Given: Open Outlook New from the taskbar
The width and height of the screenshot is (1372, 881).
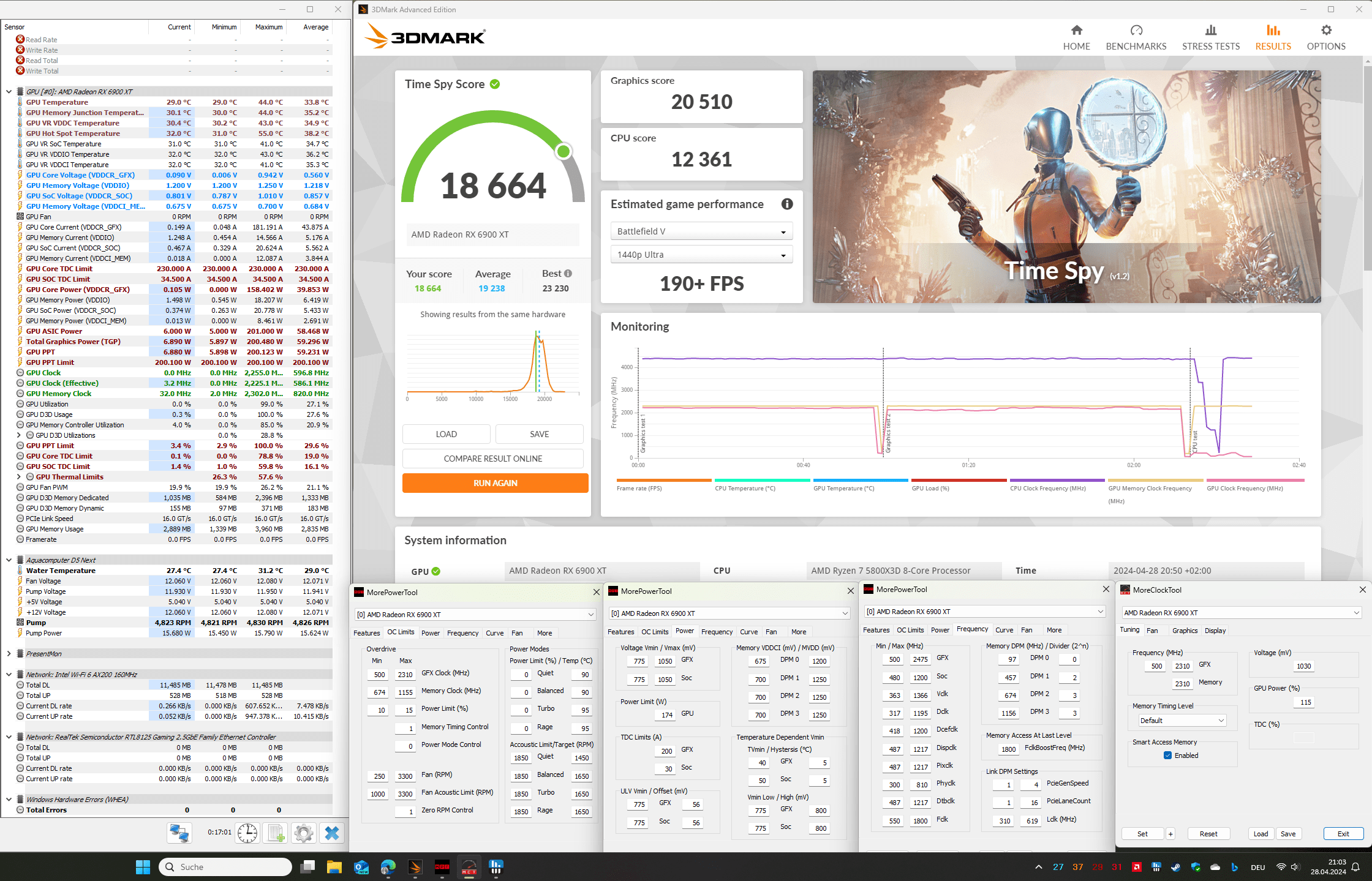Looking at the screenshot, I should pyautogui.click(x=361, y=867).
